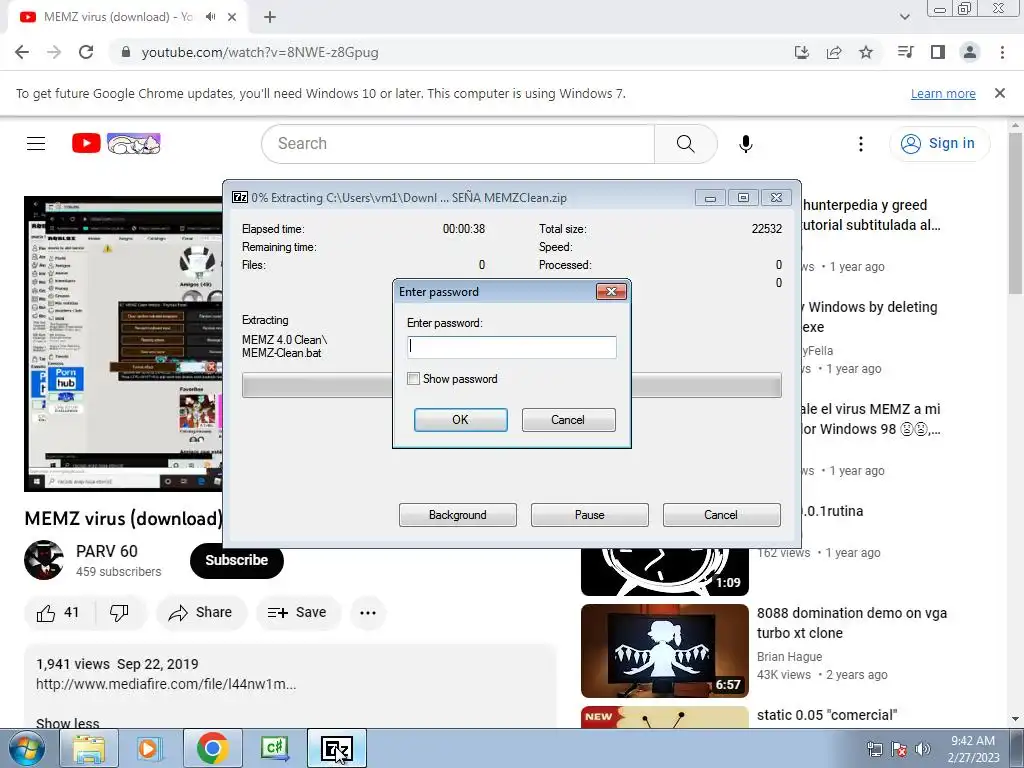Cancel the 7-Zip extraction
This screenshot has height=768, width=1024.
click(721, 515)
